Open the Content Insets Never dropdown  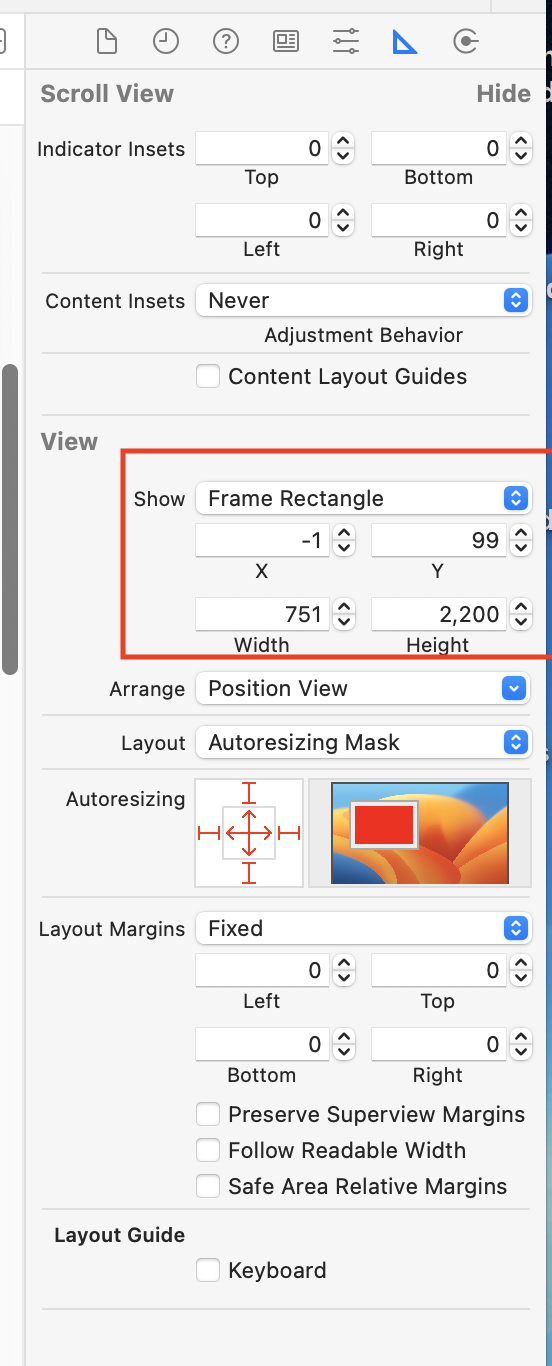coord(362,300)
